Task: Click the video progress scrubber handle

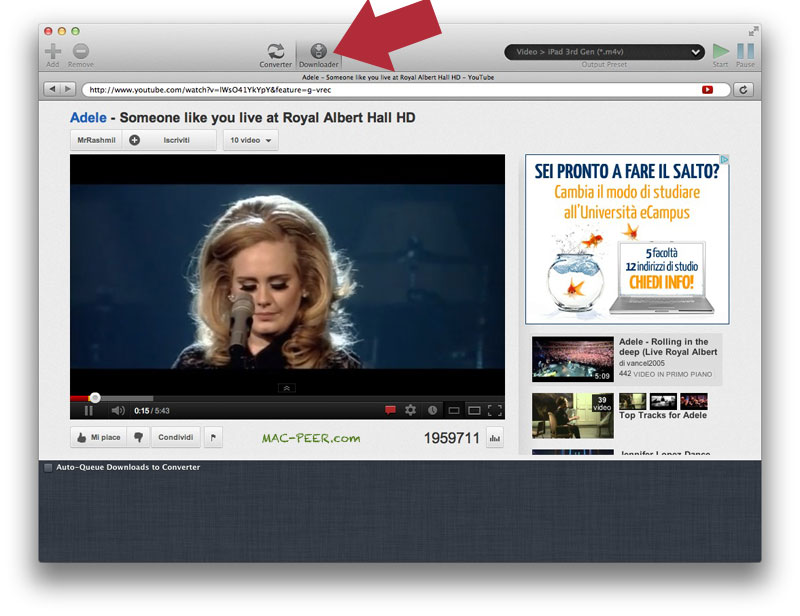Action: coord(95,398)
